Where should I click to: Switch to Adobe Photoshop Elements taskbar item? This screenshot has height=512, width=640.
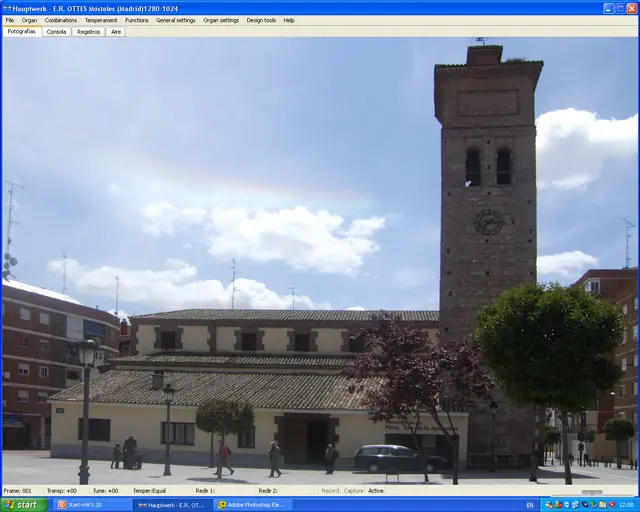tap(254, 505)
